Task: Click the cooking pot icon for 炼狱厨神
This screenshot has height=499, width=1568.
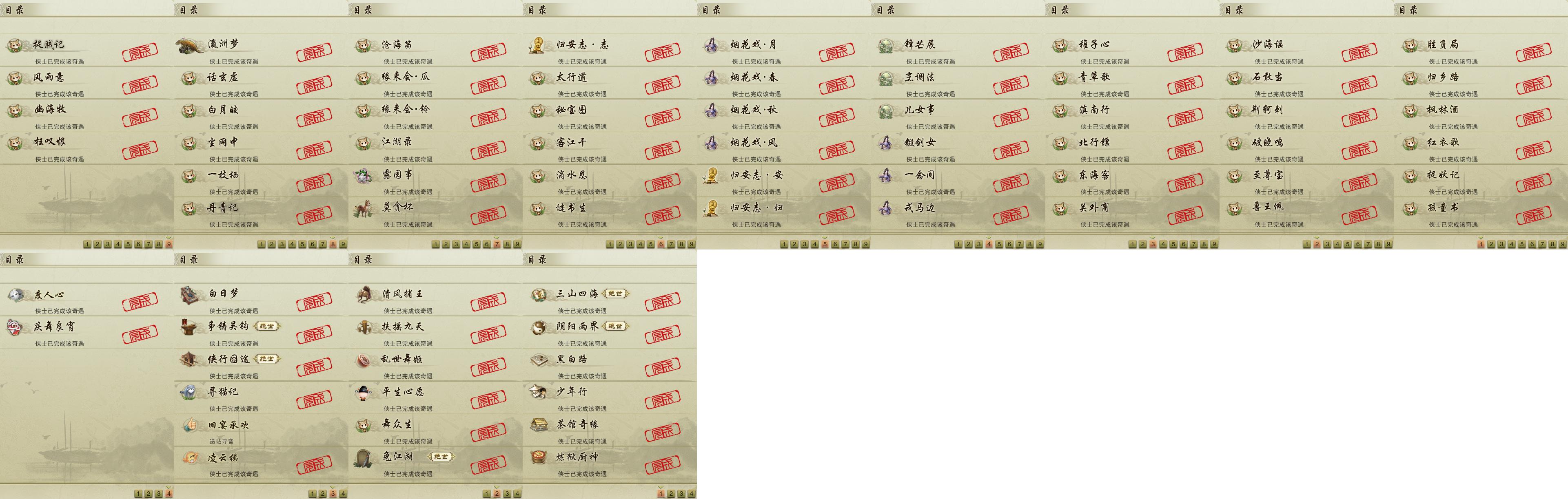Action: click(538, 457)
